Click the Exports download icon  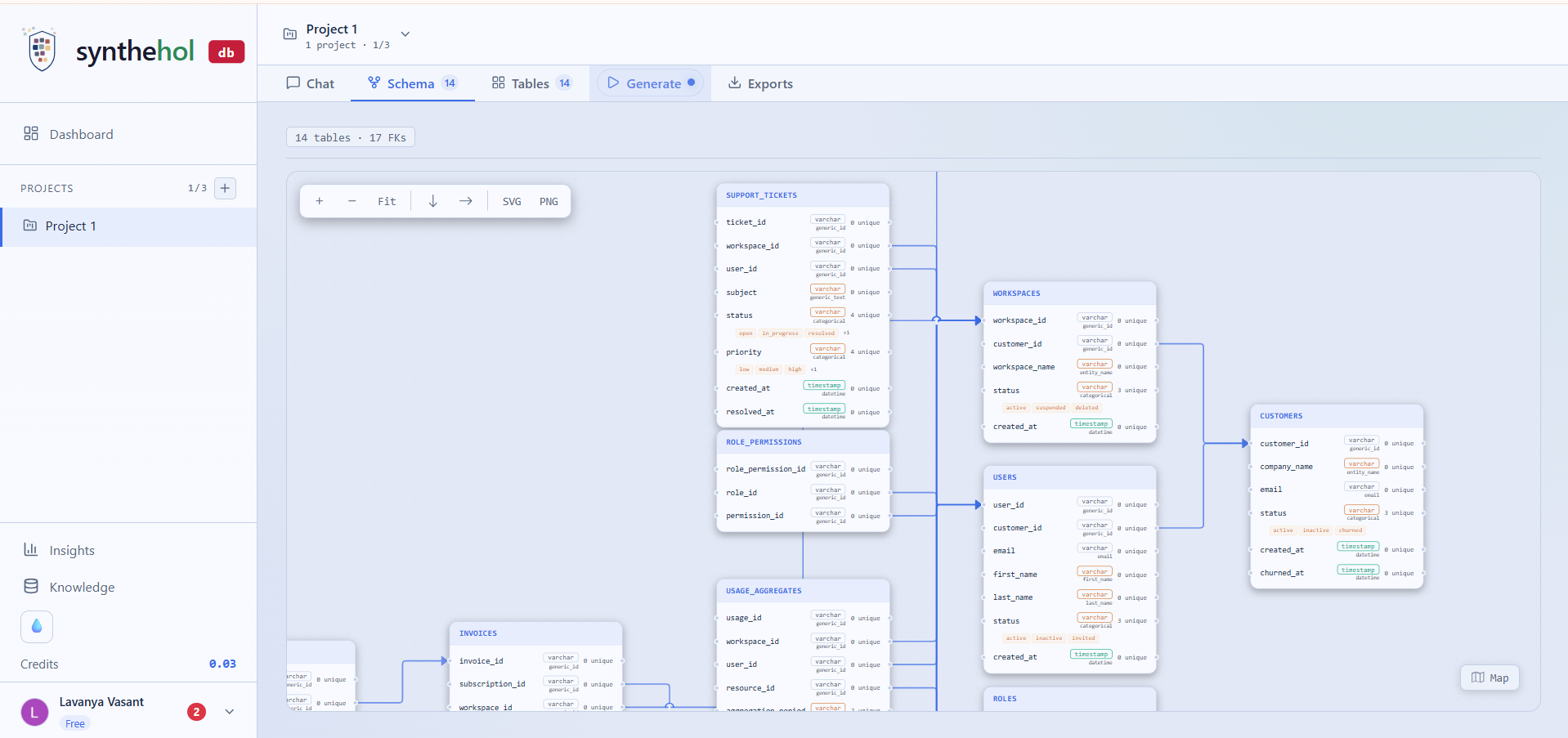pos(734,83)
